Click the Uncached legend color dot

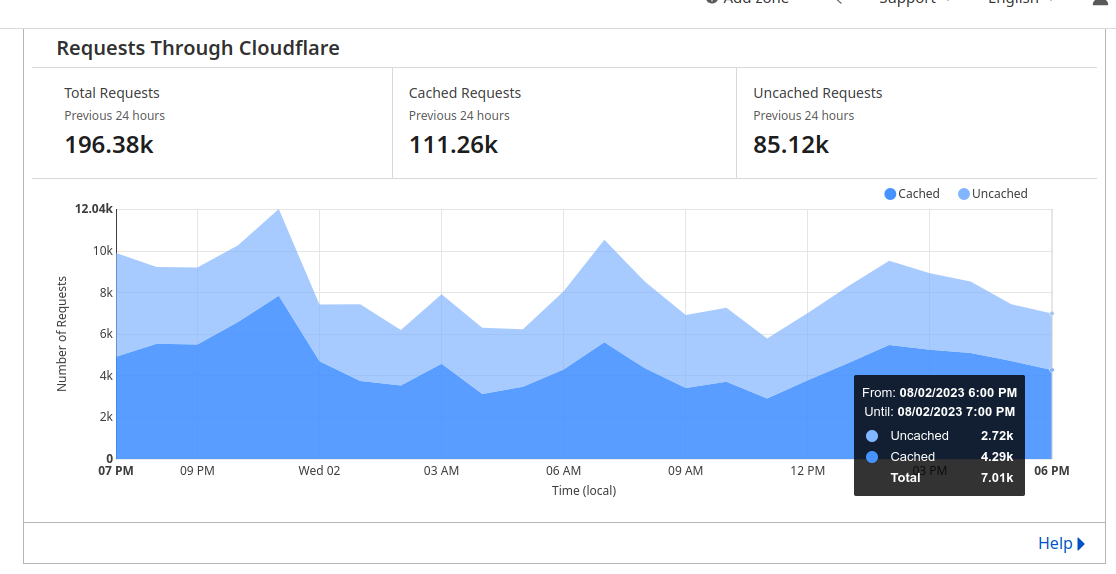pos(964,194)
